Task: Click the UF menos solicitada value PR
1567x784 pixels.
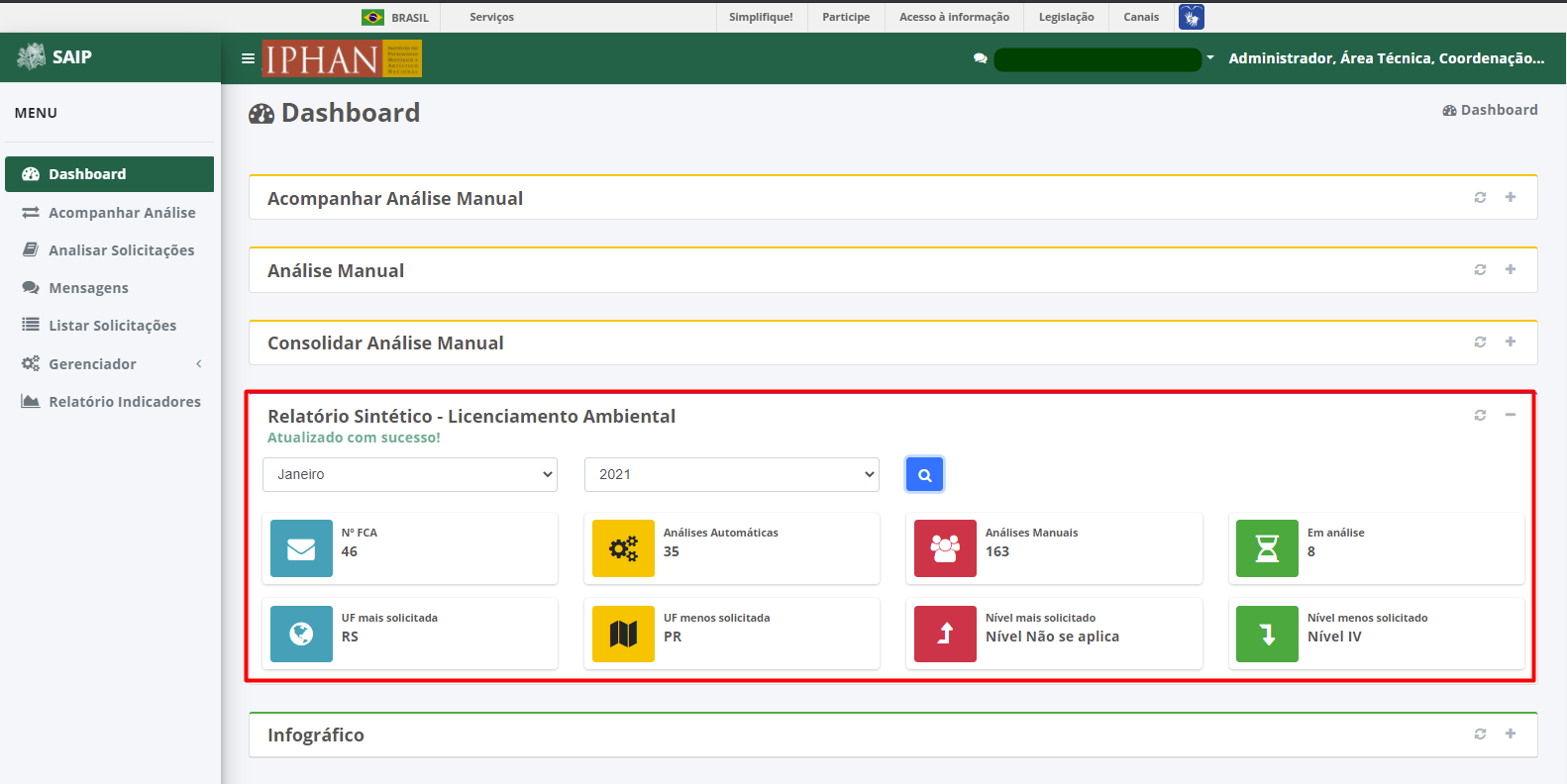Action: point(673,637)
